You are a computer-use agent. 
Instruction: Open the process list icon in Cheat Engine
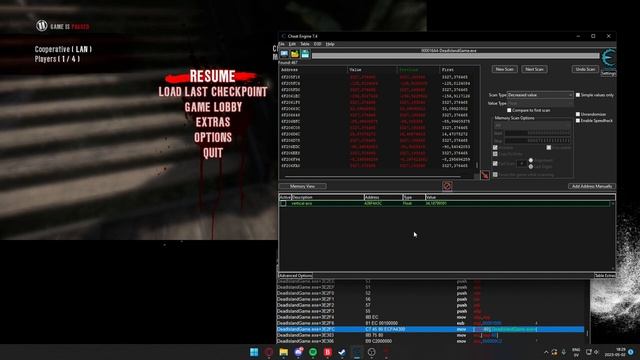click(x=284, y=54)
